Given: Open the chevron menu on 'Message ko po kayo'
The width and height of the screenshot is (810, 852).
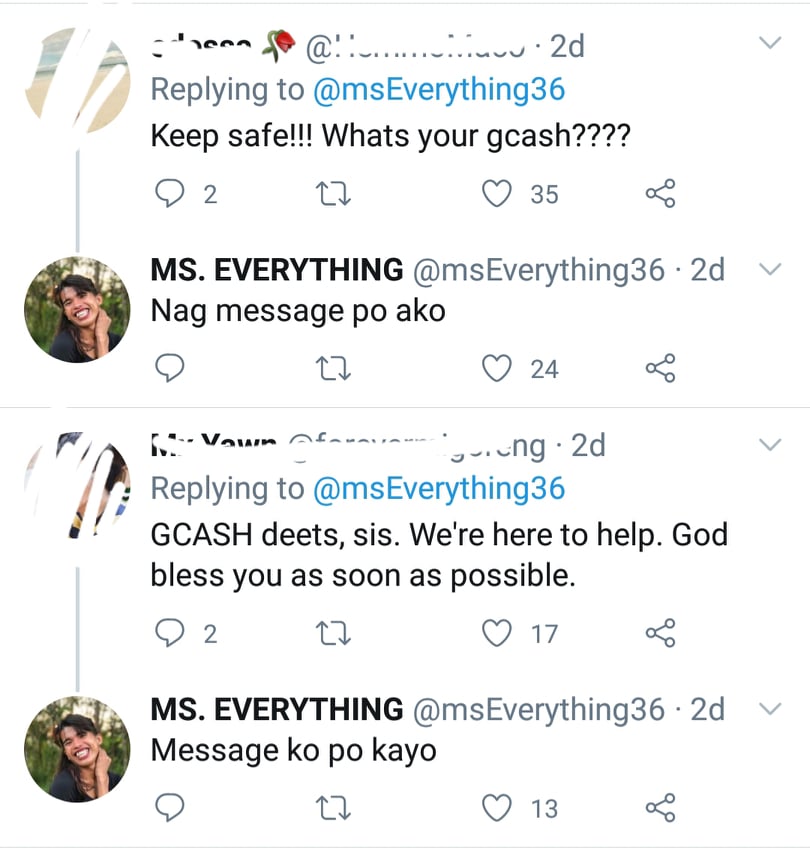Looking at the screenshot, I should pos(769,708).
